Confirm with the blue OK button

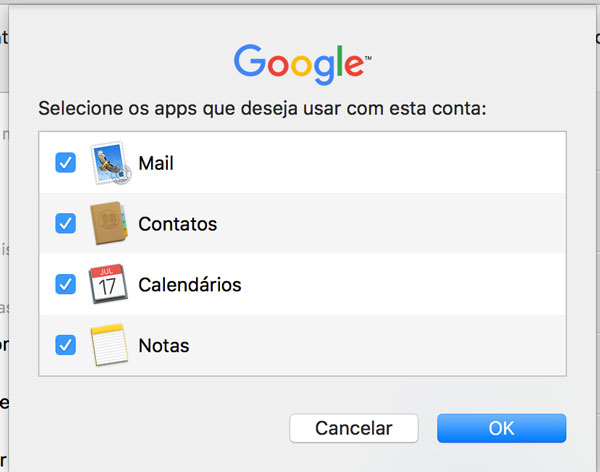pyautogui.click(x=501, y=428)
